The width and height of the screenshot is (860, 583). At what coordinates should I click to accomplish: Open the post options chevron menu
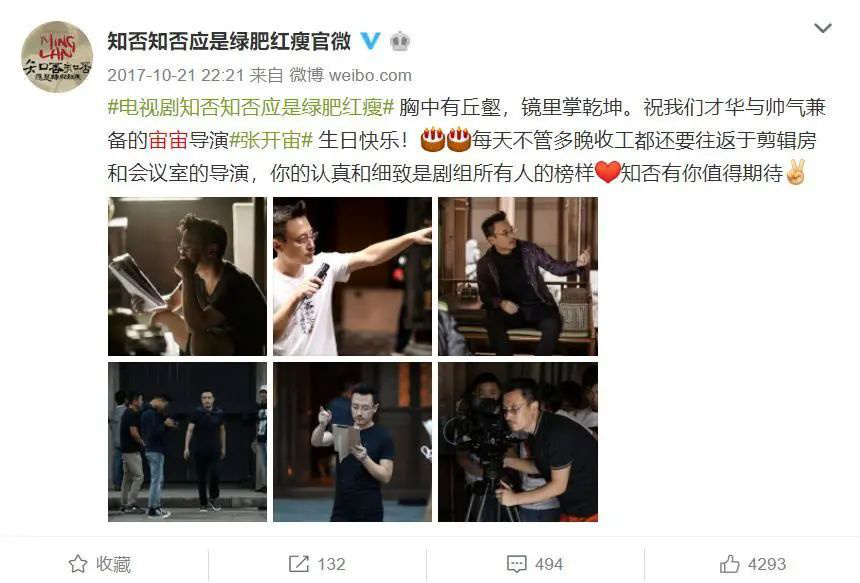823,28
